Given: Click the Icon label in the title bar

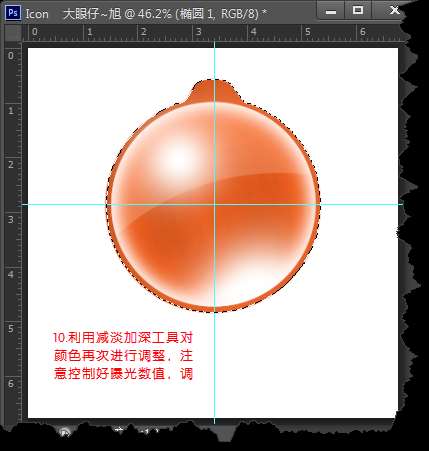Looking at the screenshot, I should (x=37, y=14).
